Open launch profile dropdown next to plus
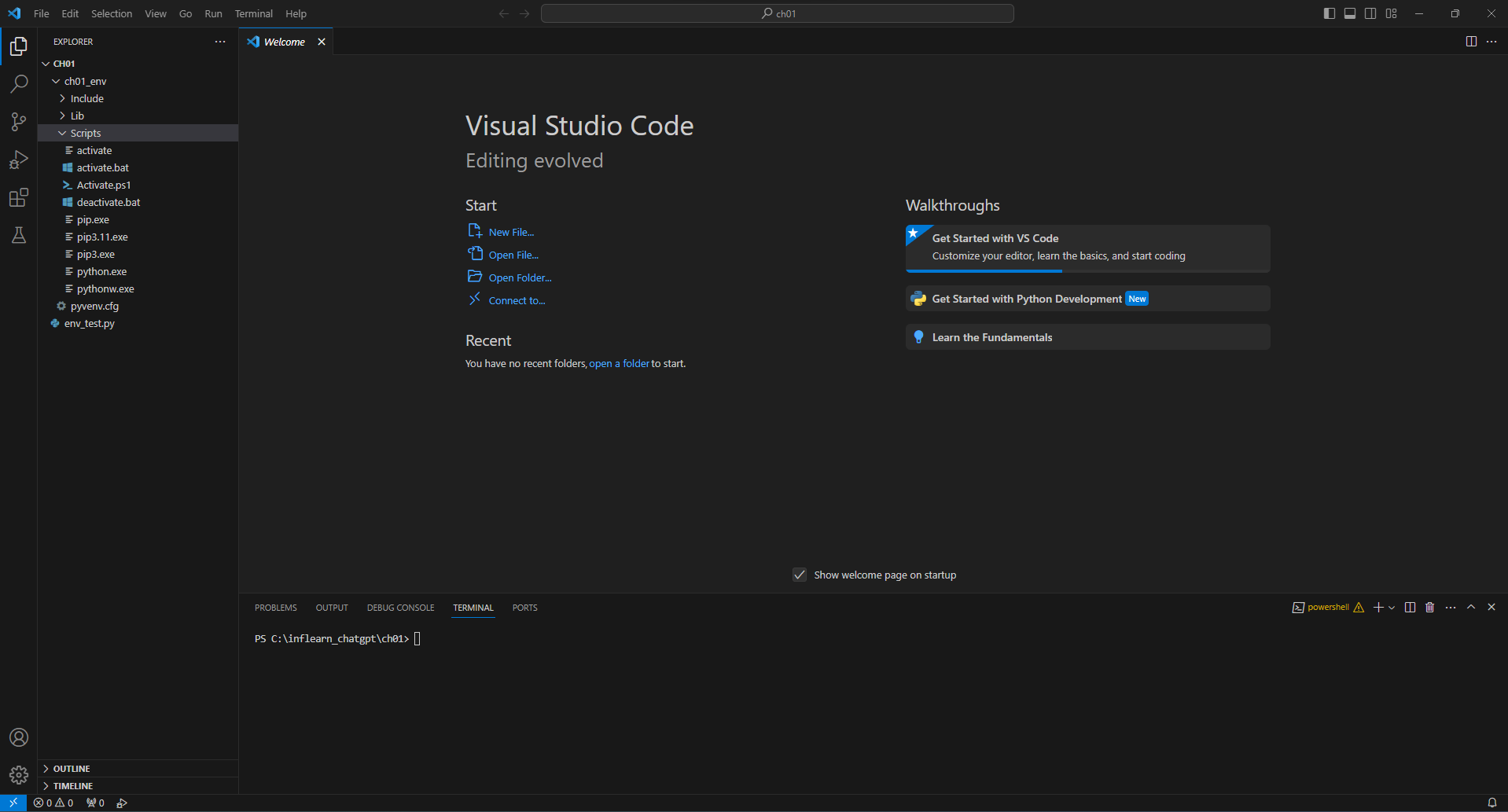1508x812 pixels. (x=1392, y=608)
